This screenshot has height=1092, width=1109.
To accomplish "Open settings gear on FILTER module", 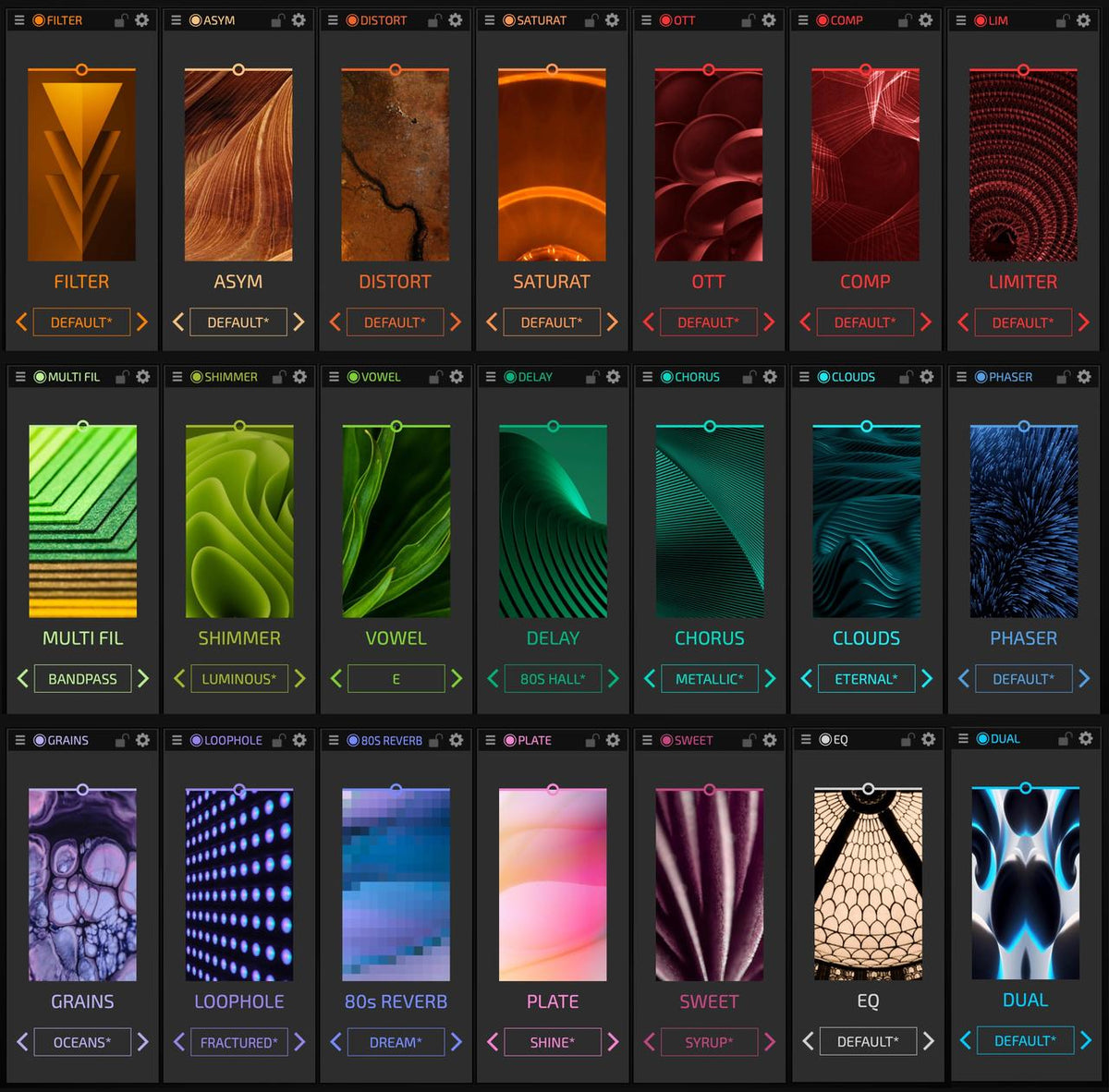I will (x=141, y=20).
